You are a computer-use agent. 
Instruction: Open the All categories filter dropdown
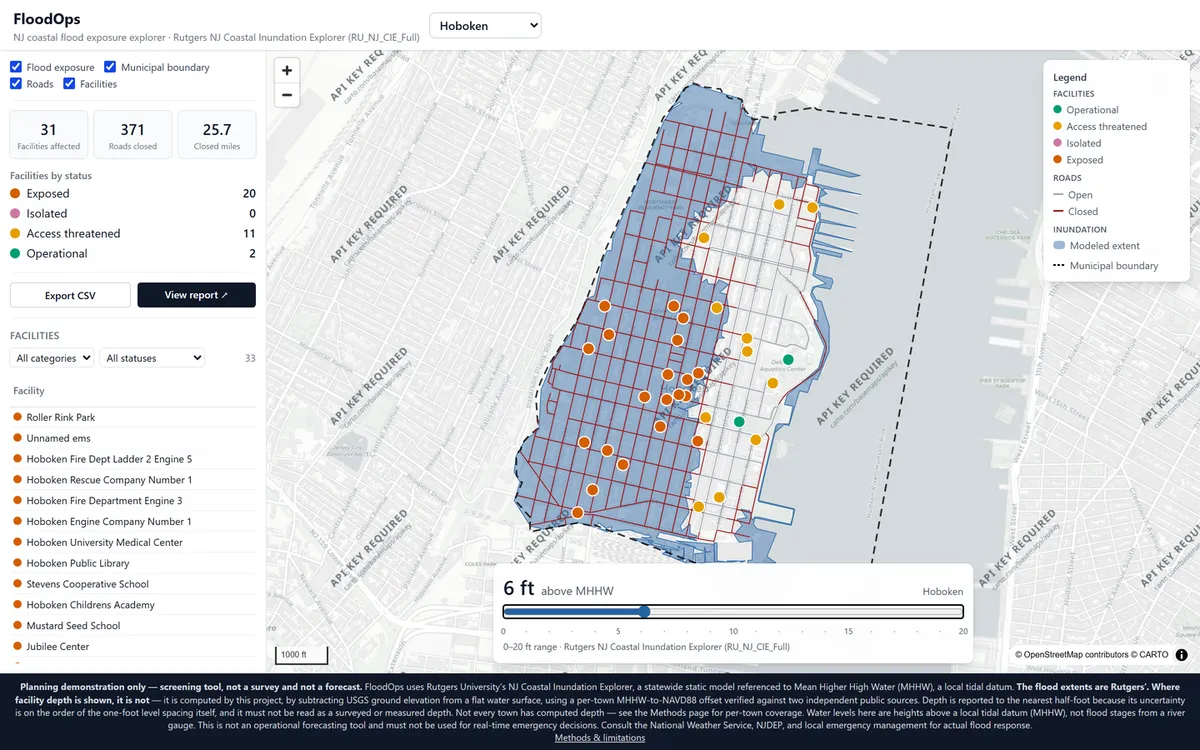click(x=52, y=358)
